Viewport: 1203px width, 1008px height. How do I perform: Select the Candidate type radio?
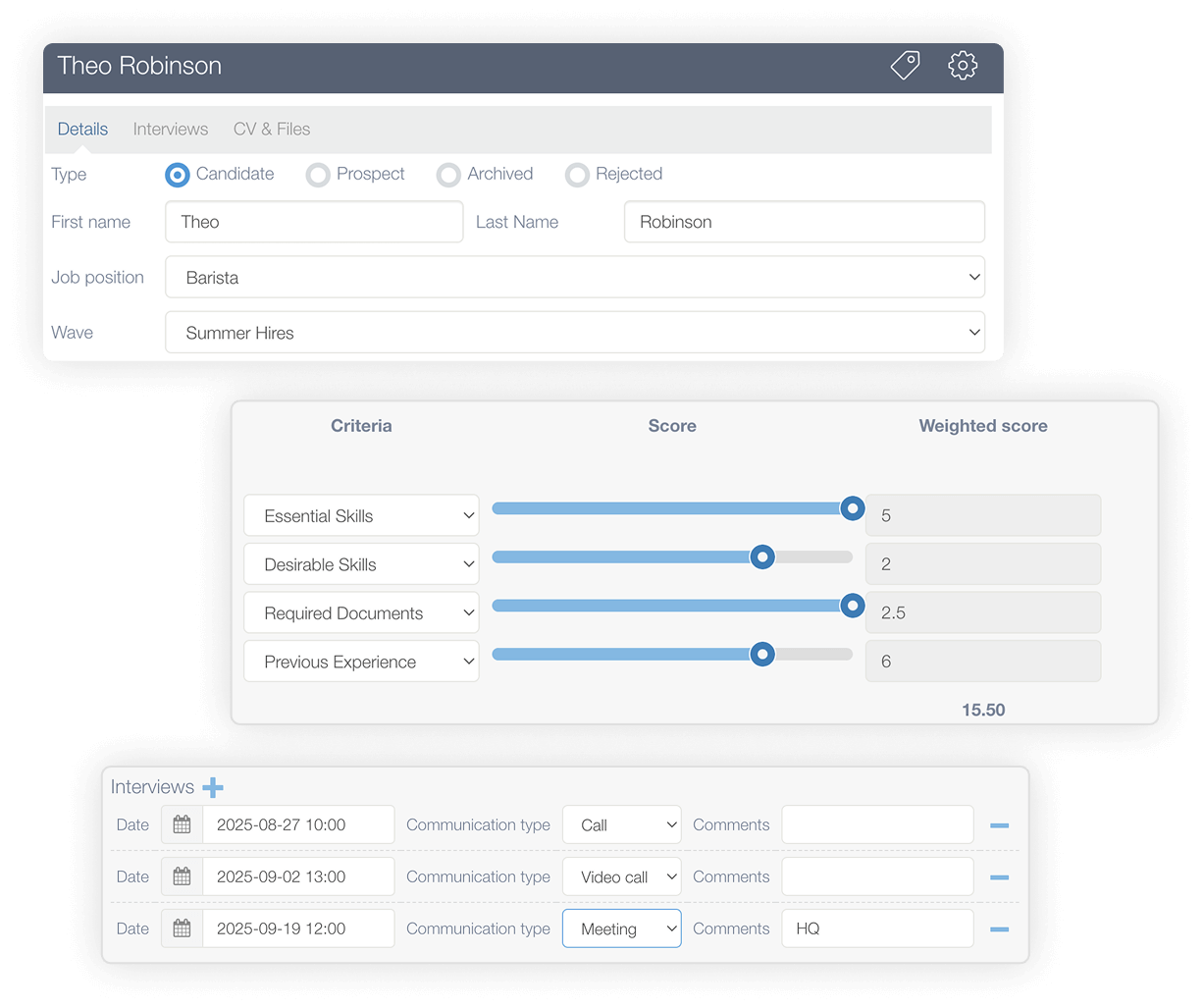coord(178,175)
